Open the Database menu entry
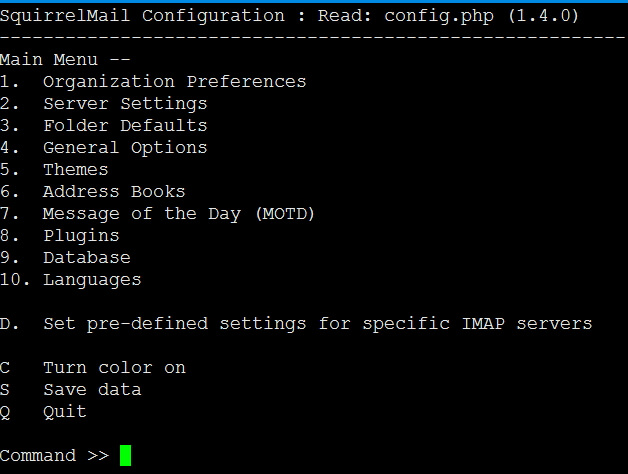This screenshot has height=474, width=628. pos(86,258)
